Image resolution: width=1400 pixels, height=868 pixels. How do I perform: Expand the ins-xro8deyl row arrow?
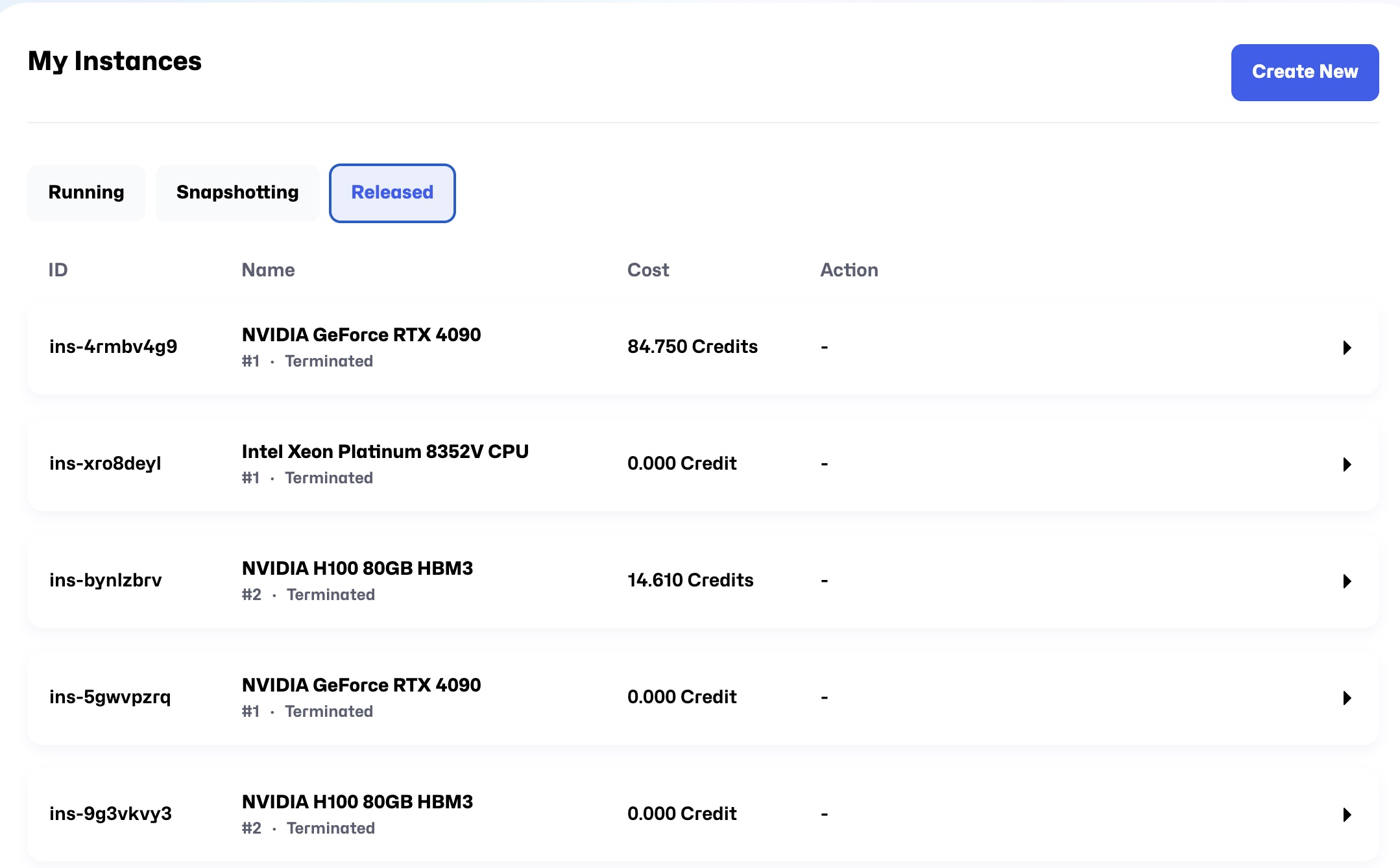point(1347,464)
